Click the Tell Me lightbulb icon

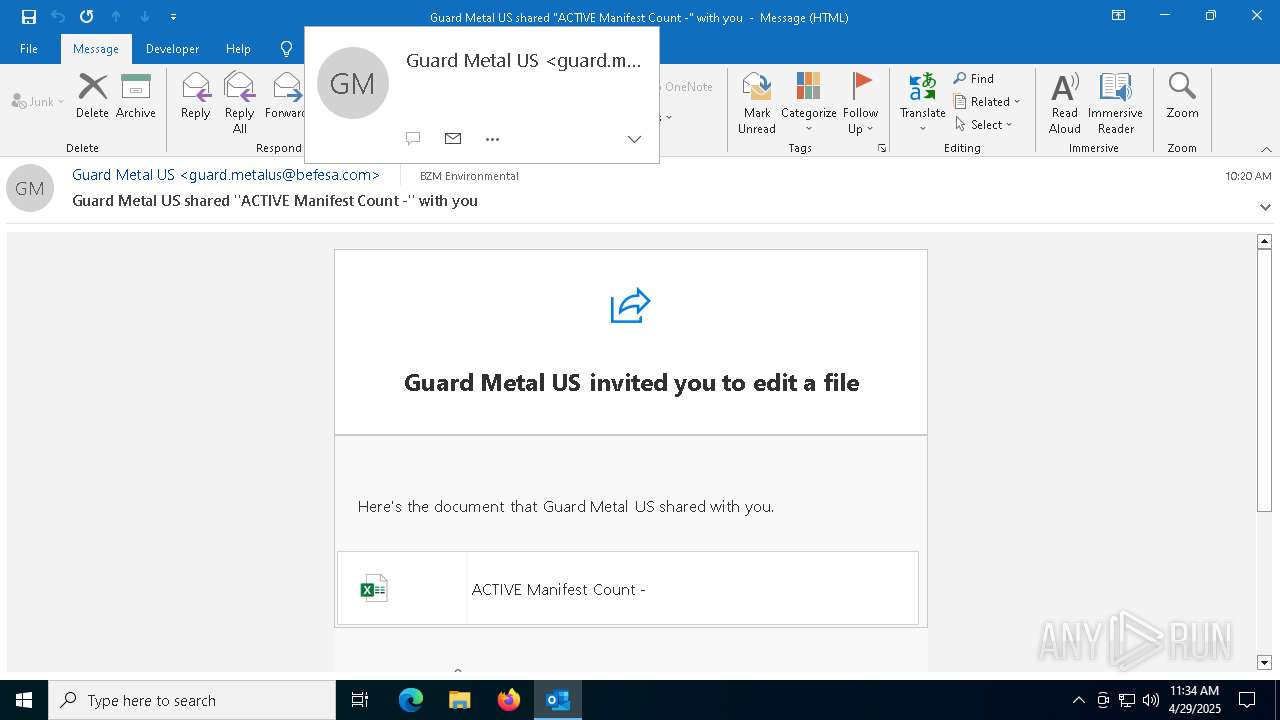point(286,48)
